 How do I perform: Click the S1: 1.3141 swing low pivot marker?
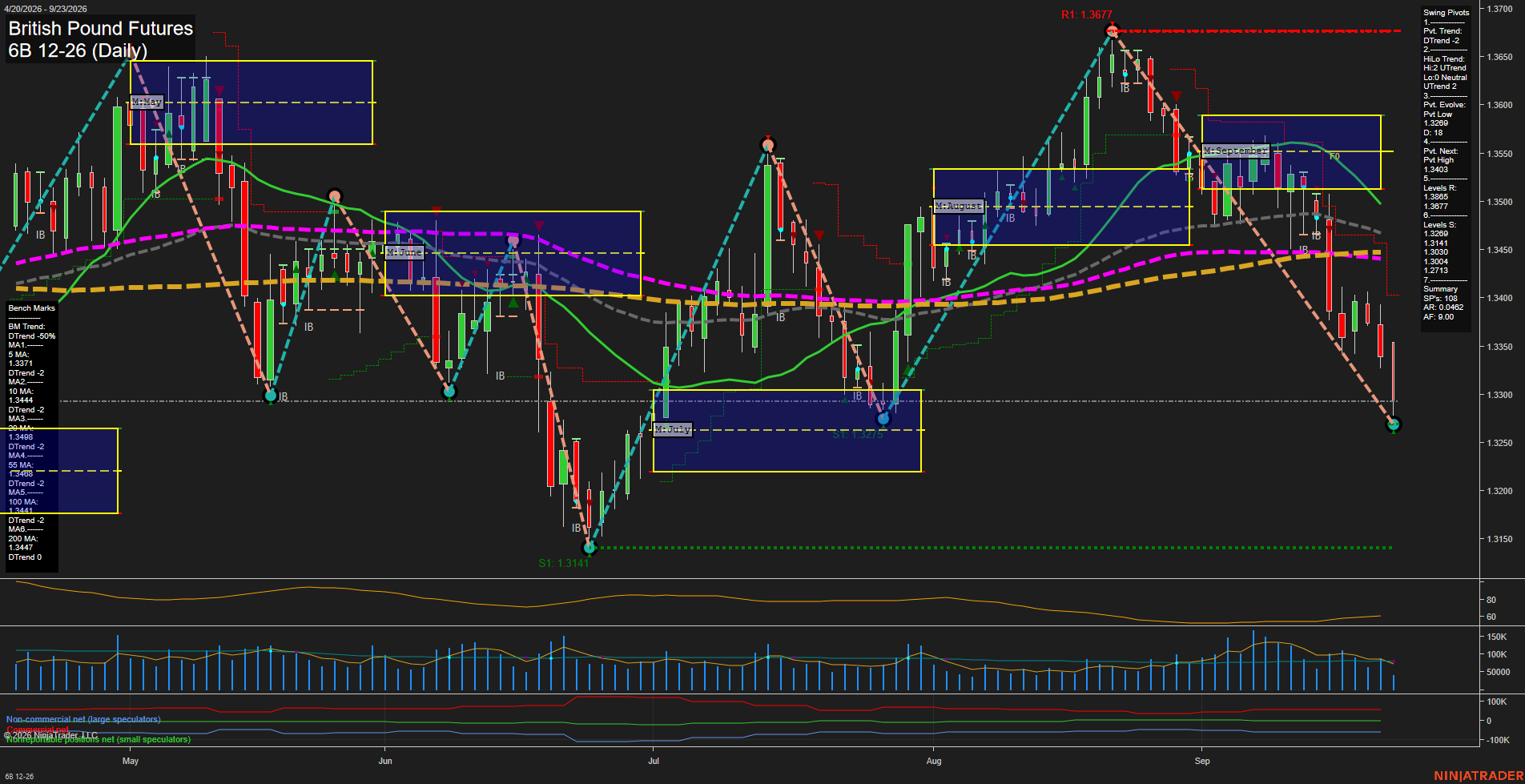pos(589,548)
